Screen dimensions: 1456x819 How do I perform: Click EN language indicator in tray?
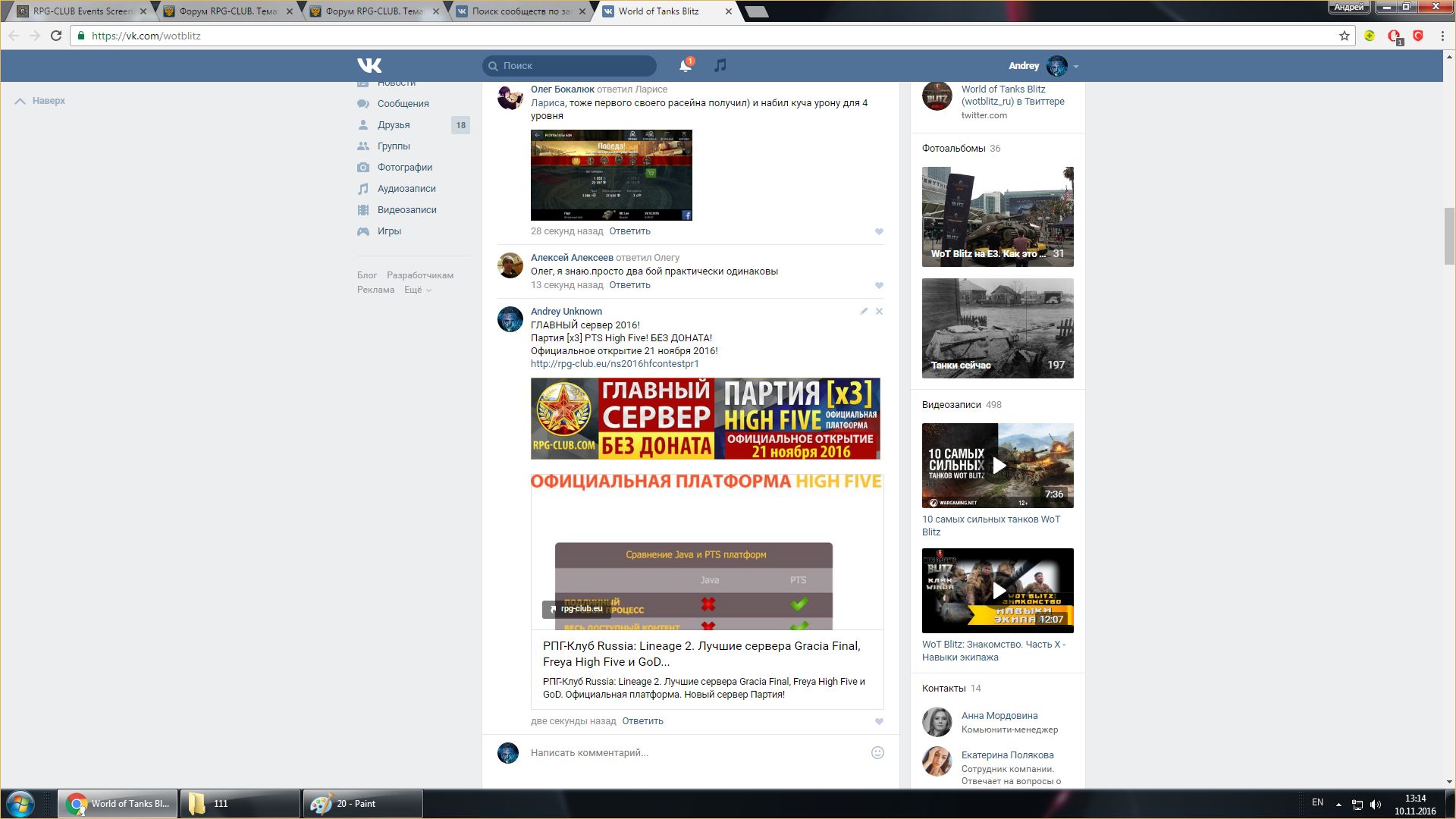point(1317,802)
